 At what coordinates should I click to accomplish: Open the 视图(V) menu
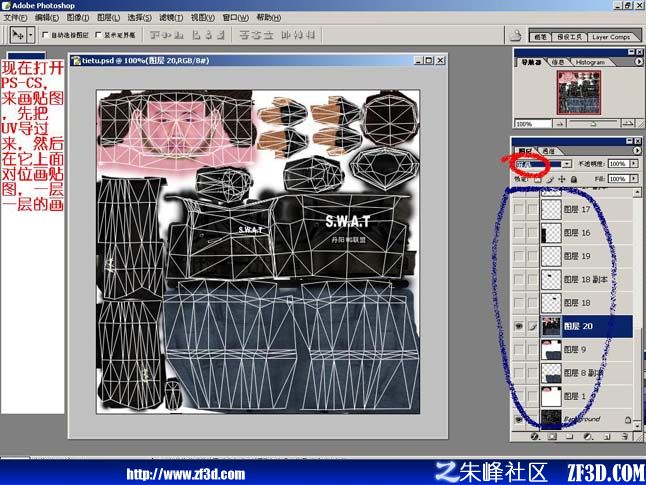202,18
